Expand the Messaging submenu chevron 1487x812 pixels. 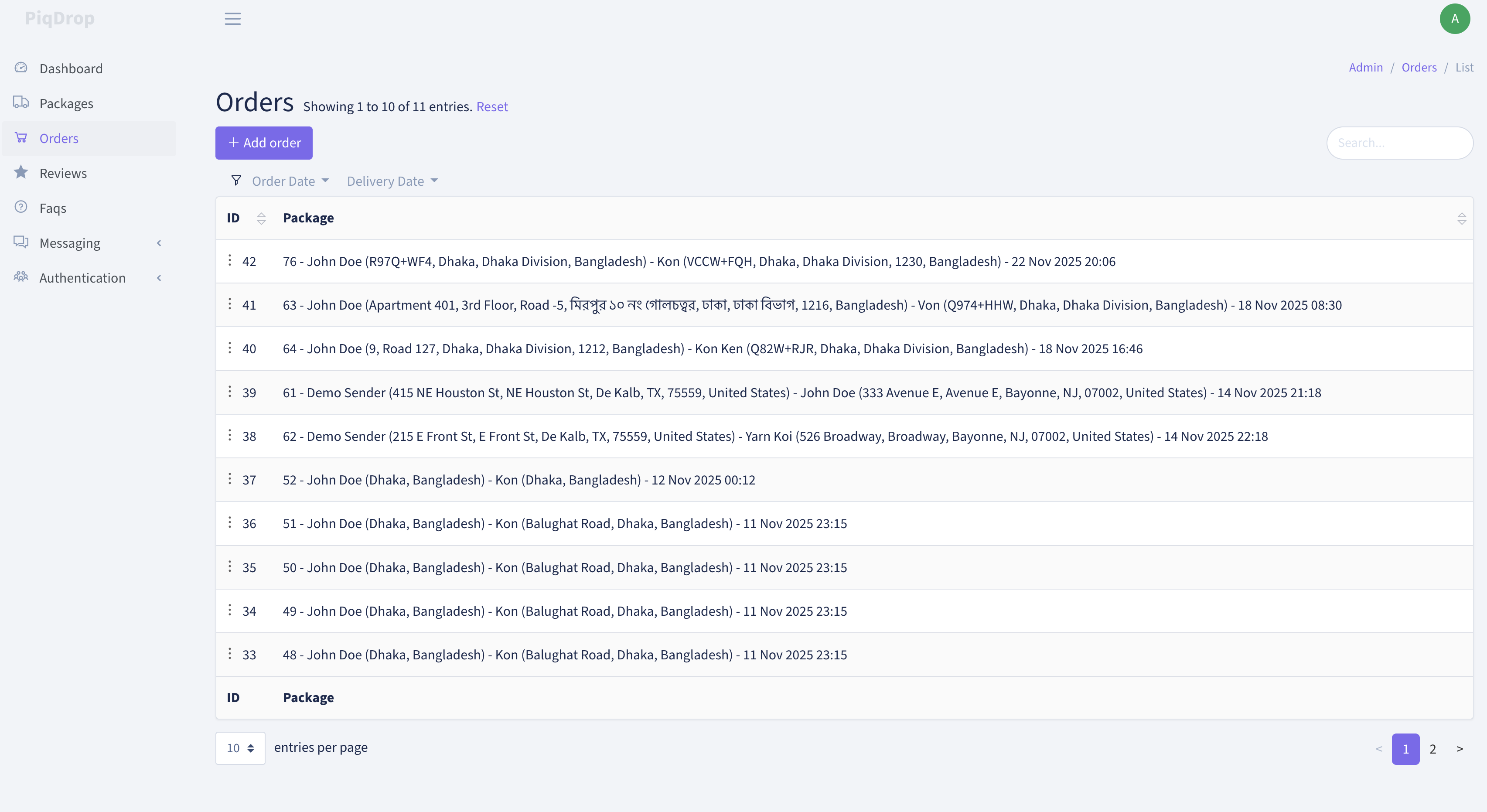click(159, 243)
